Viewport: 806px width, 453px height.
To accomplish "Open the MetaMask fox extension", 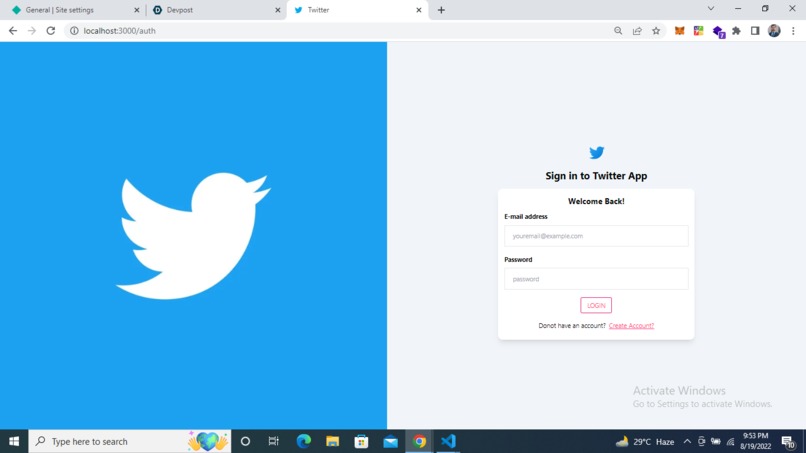I will point(680,31).
